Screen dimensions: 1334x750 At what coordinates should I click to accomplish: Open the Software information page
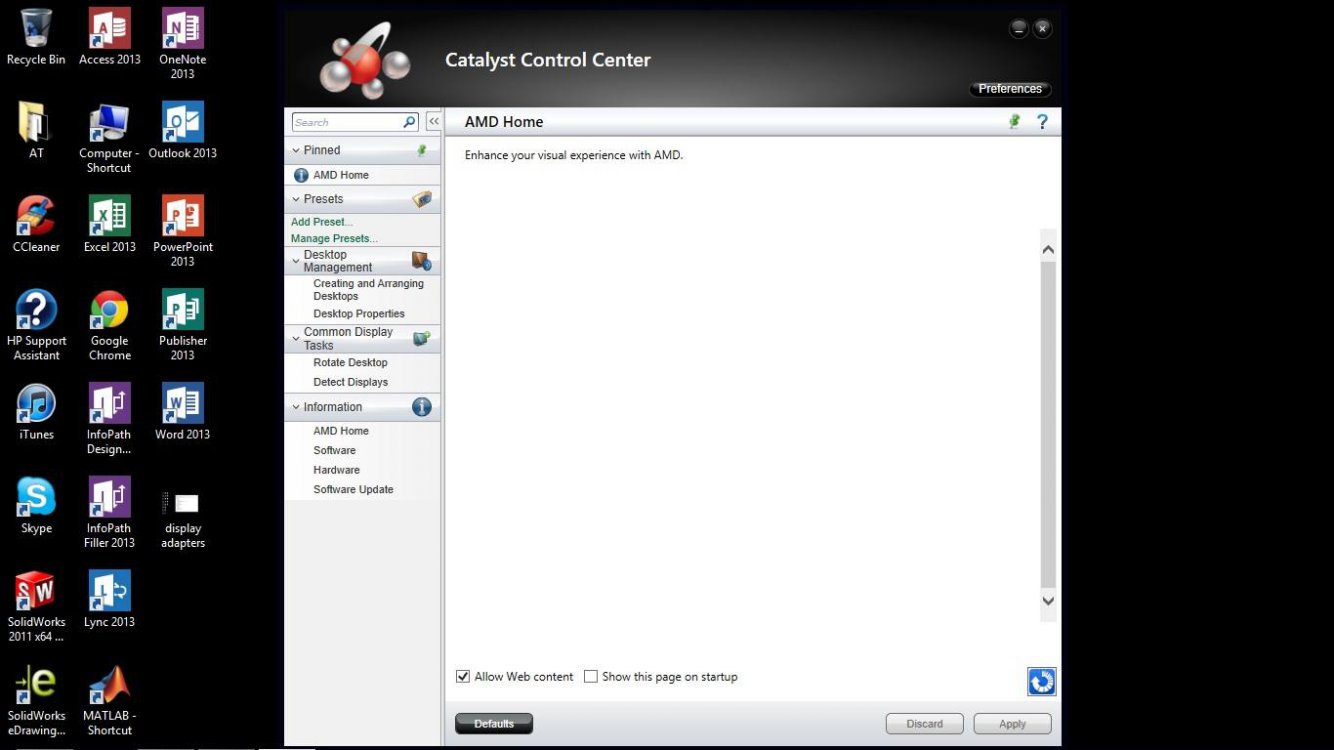pos(334,451)
